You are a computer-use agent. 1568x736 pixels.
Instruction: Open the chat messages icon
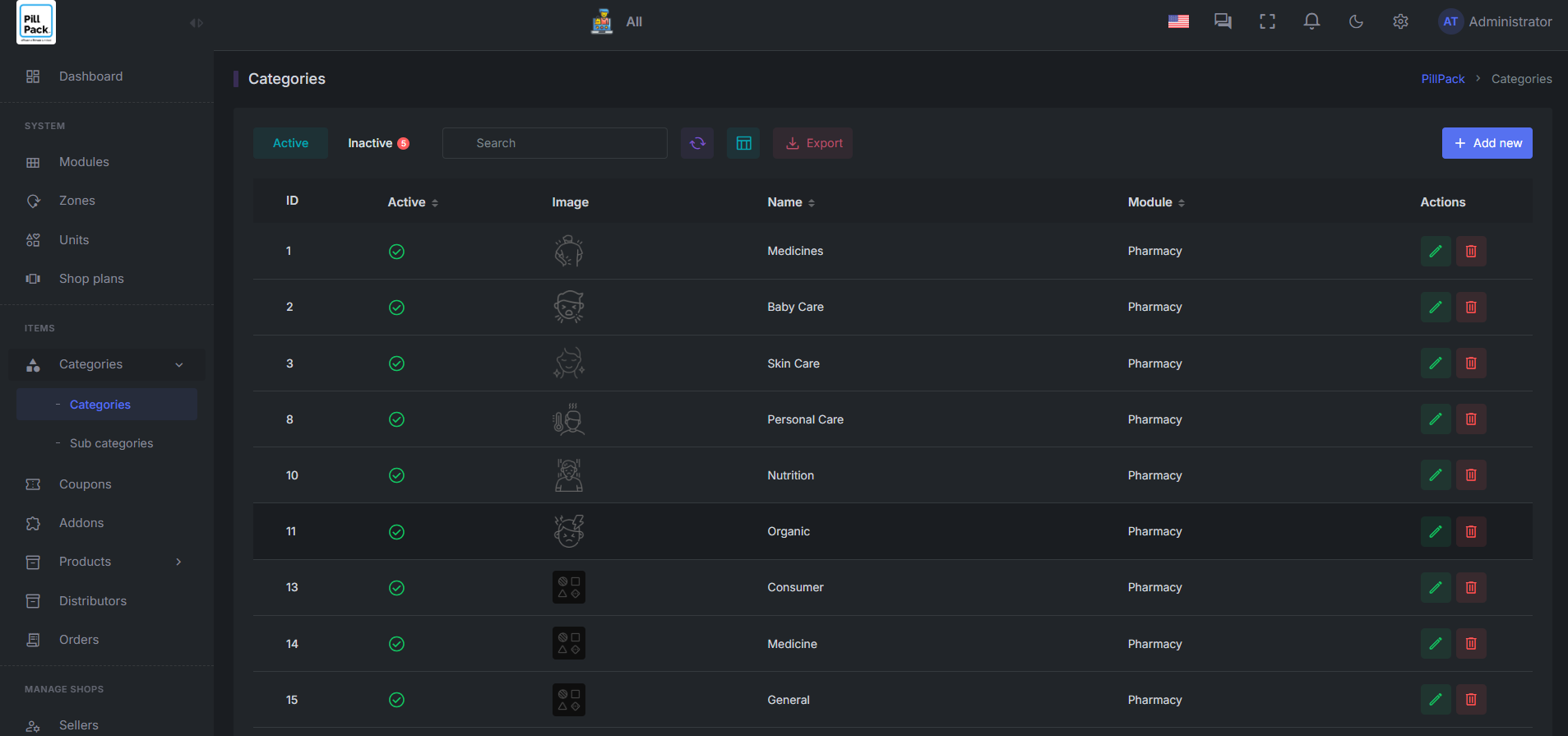click(1223, 22)
